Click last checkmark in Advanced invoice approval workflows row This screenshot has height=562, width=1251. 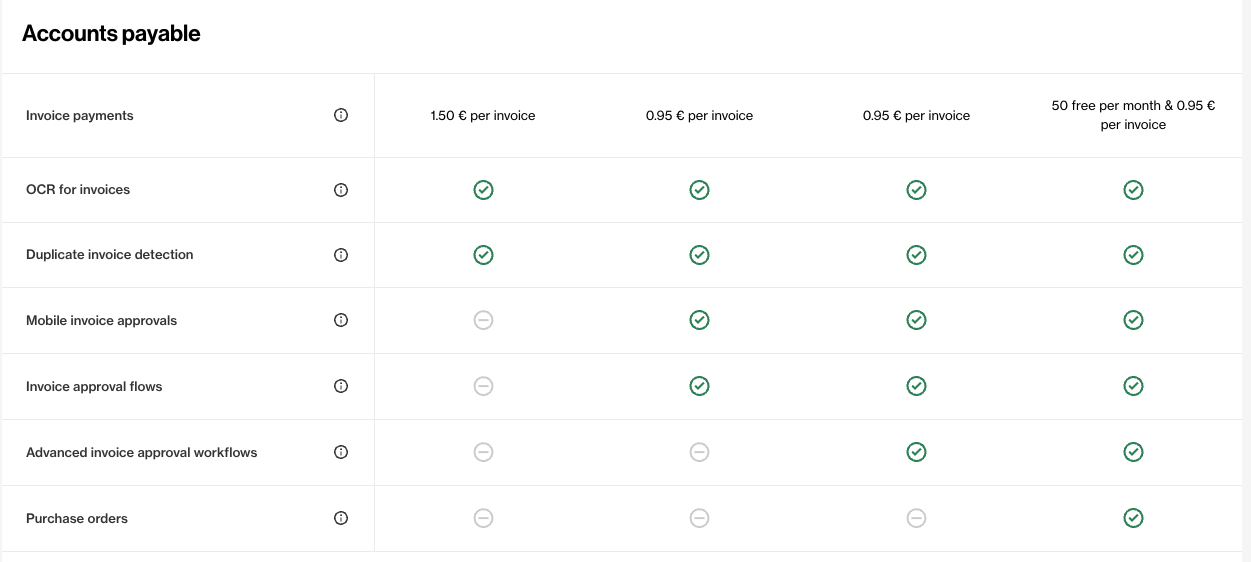[x=1133, y=452]
